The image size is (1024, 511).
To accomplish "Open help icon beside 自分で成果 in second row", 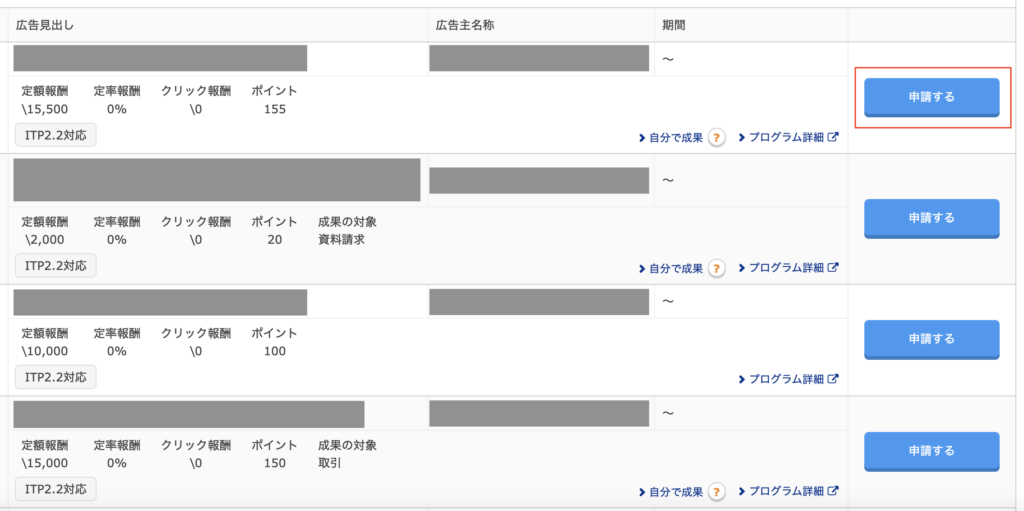I will pyautogui.click(x=716, y=268).
